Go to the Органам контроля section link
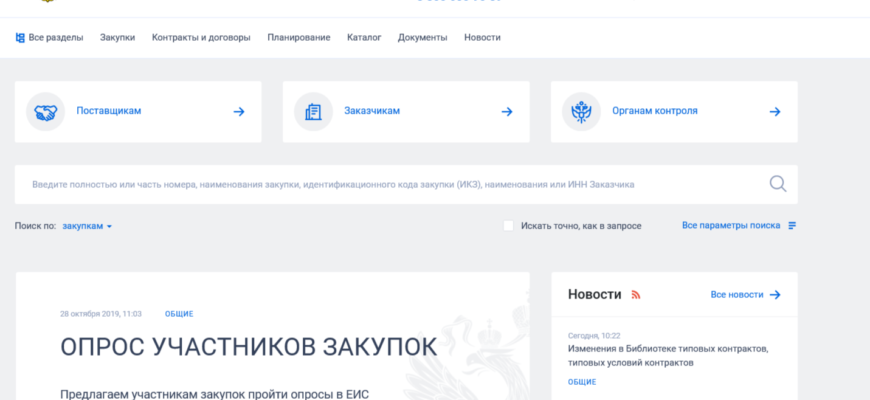Image resolution: width=870 pixels, height=400 pixels. [655, 111]
